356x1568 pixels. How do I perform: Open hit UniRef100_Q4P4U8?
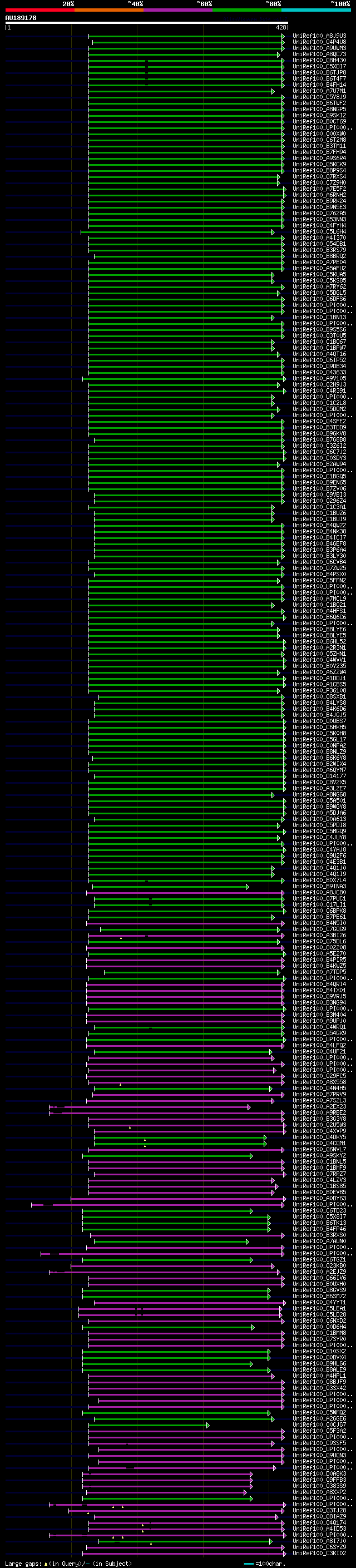point(319,42)
